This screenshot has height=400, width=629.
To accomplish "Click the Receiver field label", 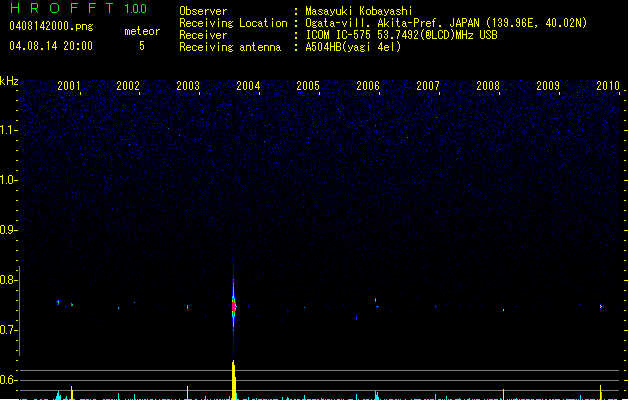I will point(203,35).
